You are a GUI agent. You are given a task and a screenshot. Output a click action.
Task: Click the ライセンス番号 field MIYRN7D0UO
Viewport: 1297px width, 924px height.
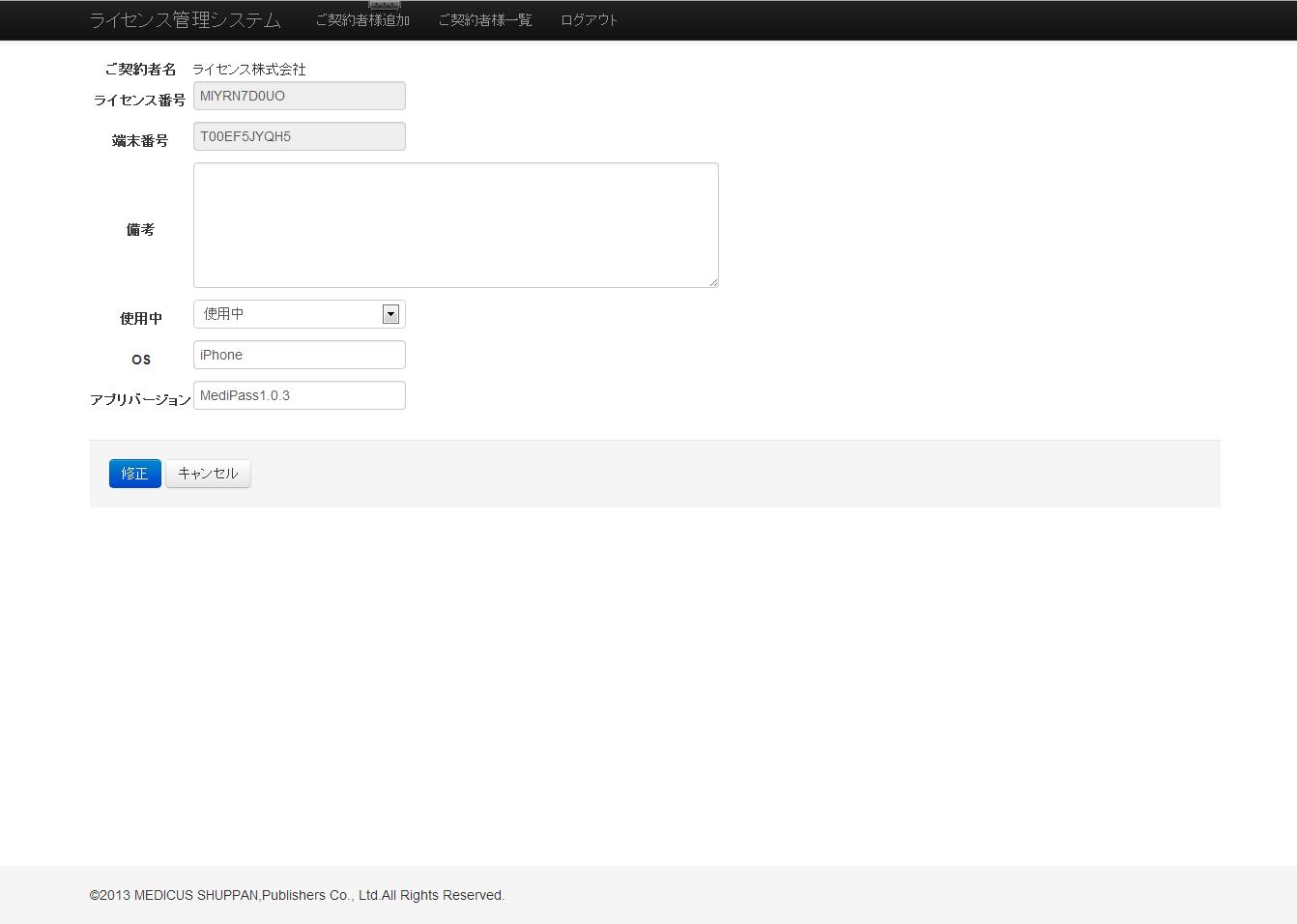300,96
